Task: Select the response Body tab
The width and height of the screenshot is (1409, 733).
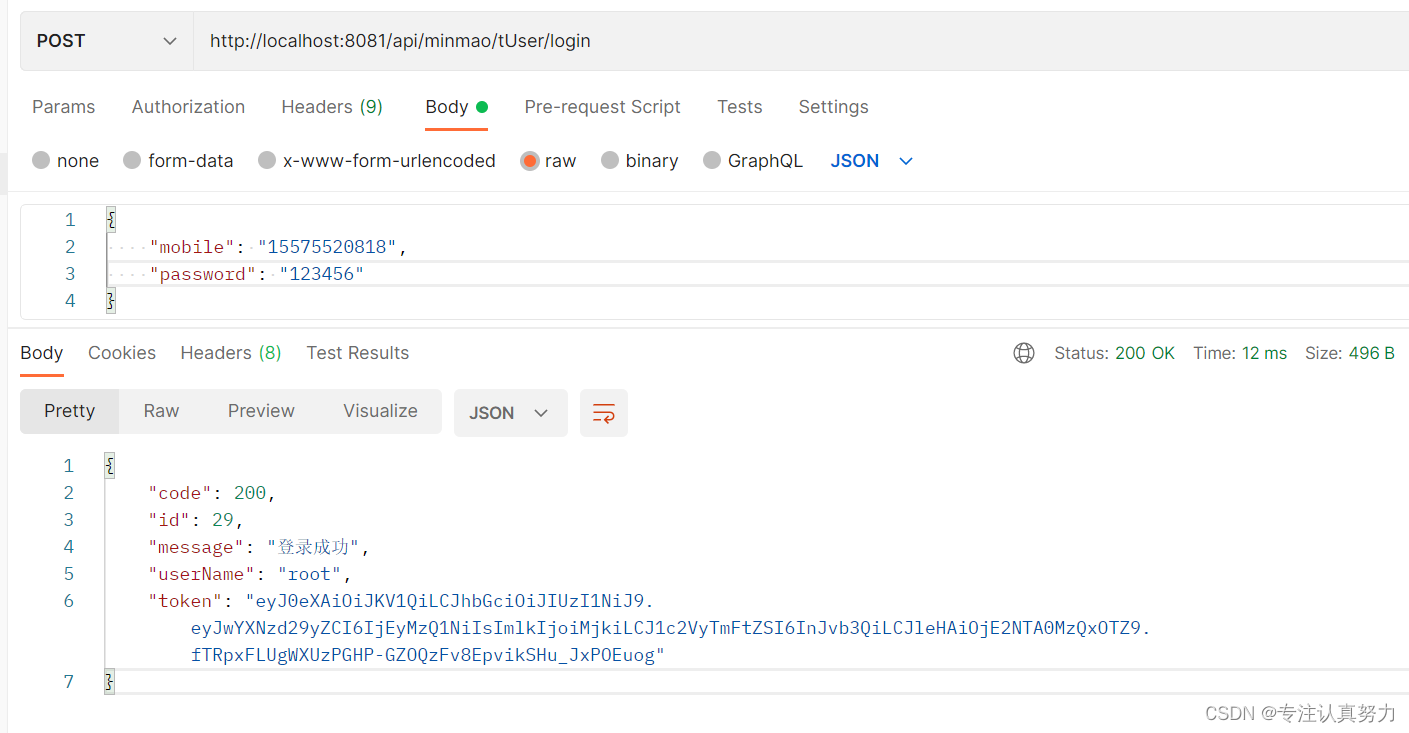Action: coord(42,353)
